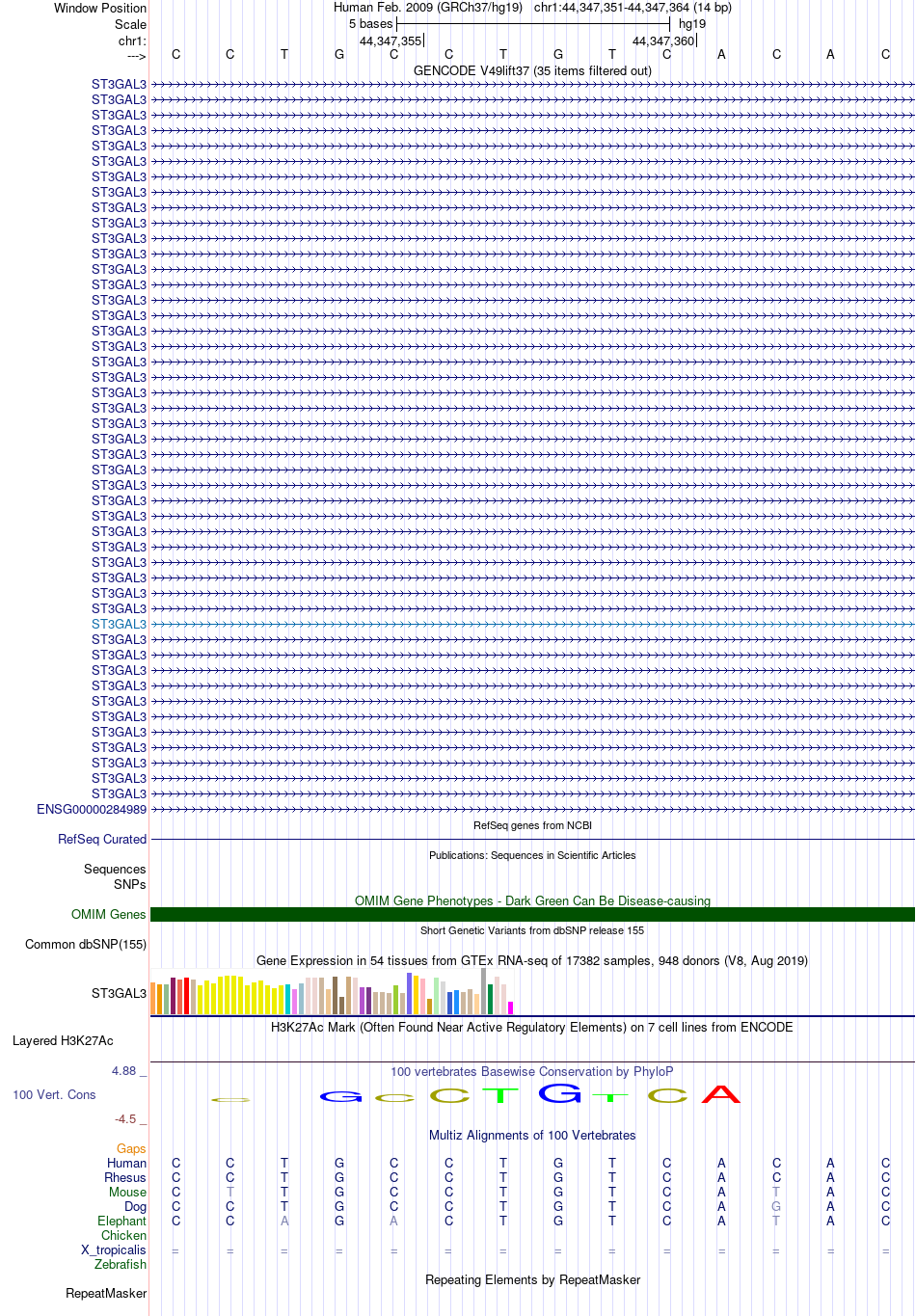Viewport: 916px width, 1316px height.
Task: Click the red A in PhyloP logo
Action: [721, 1094]
